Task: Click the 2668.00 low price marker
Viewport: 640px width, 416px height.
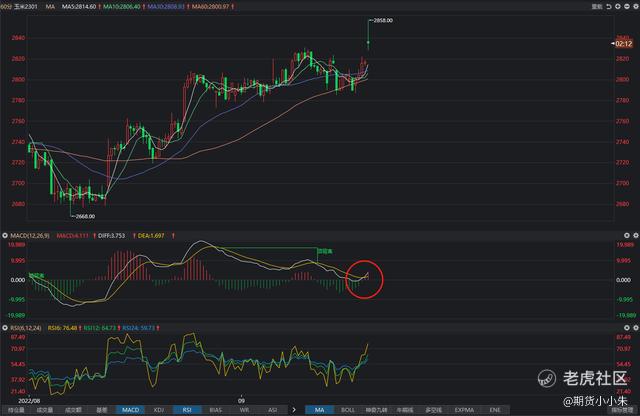Action: click(x=84, y=214)
